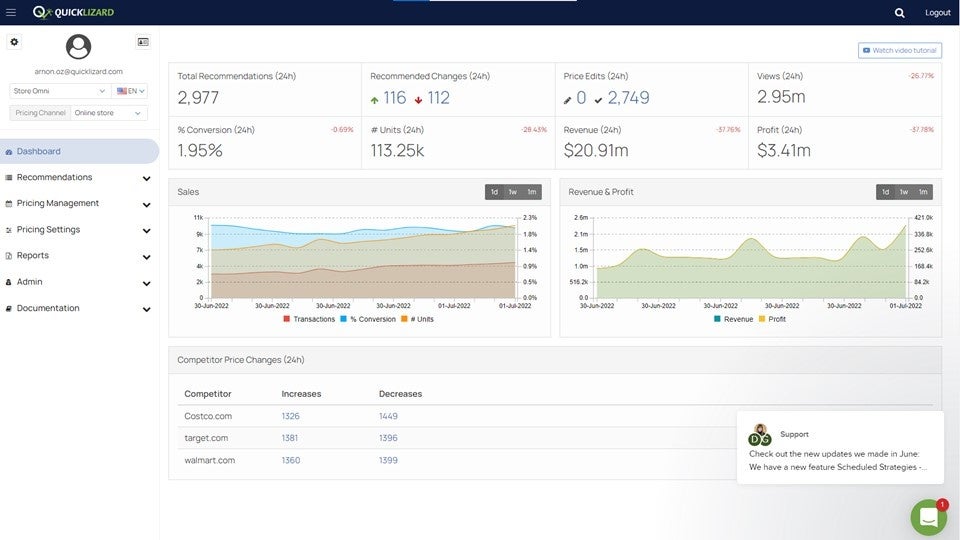Open the settings gear icon
960x540 pixels.
[x=14, y=42]
